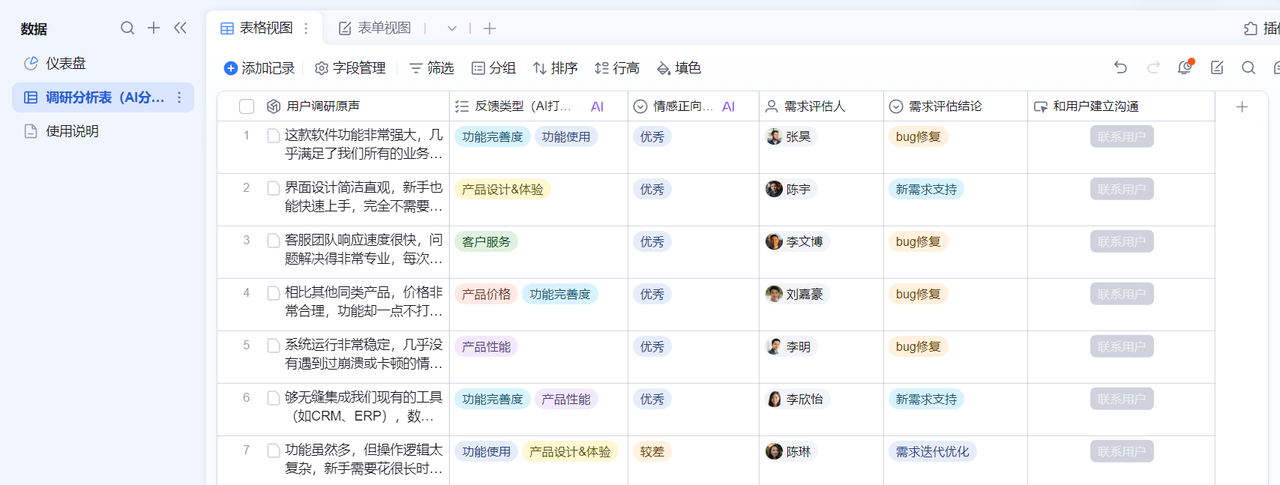This screenshot has height=485, width=1280.
Task: Click the search icon in data sidebar
Action: 127,28
